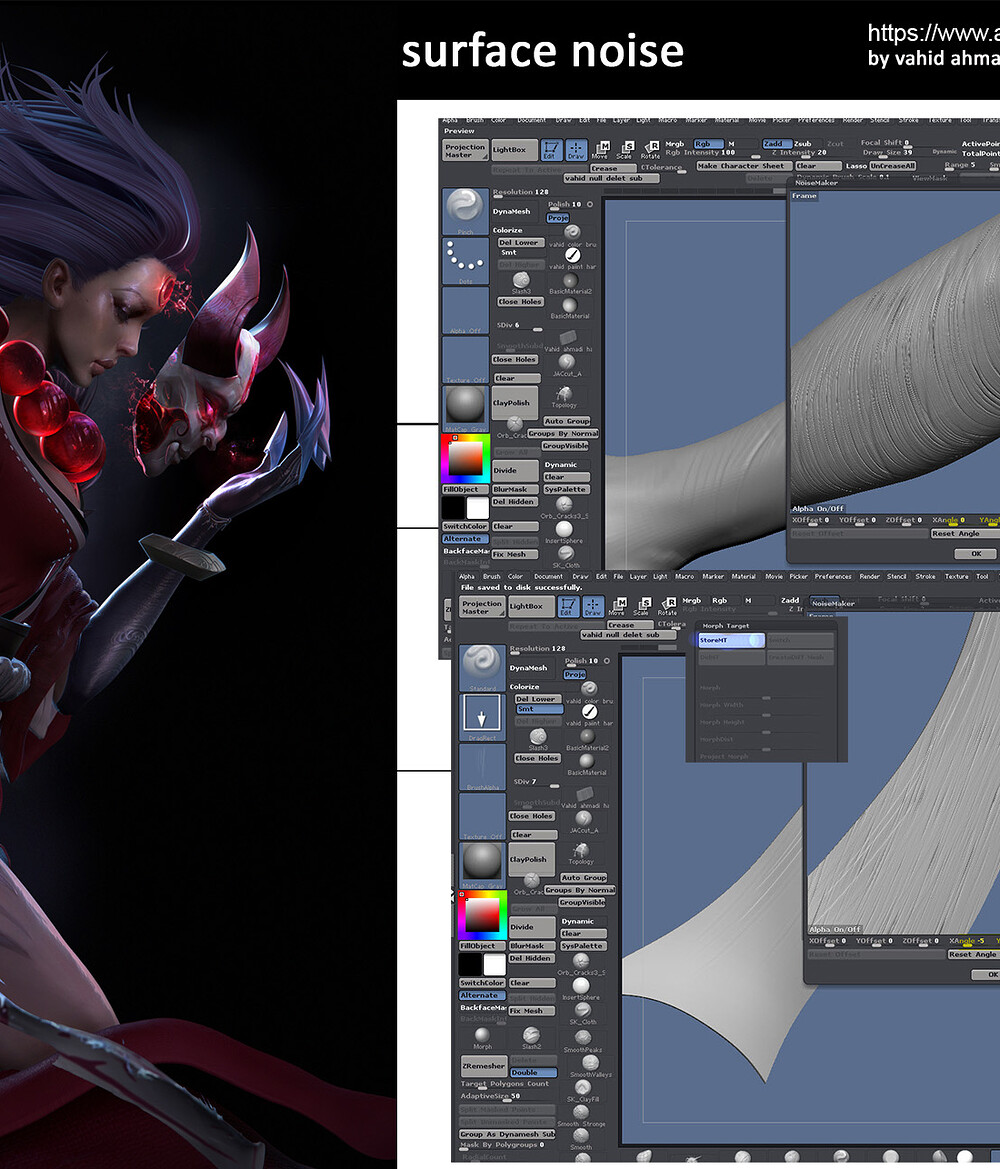Open the Dots stroke type selector
The height and width of the screenshot is (1169, 1000).
465,261
